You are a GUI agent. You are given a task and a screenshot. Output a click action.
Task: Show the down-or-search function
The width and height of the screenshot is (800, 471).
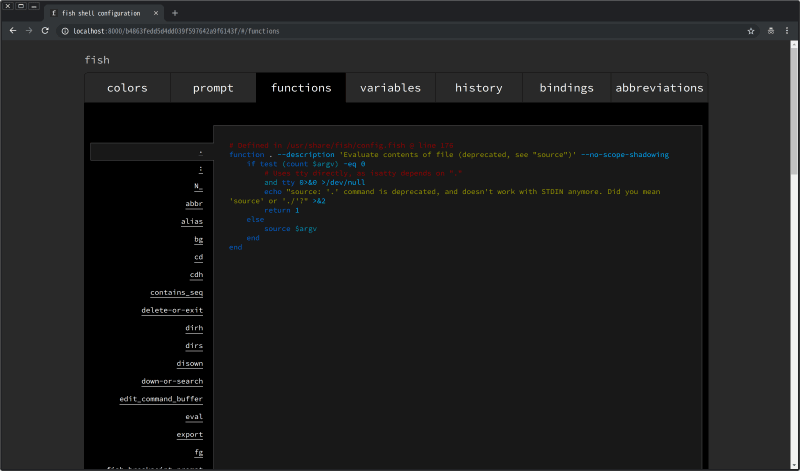(172, 382)
